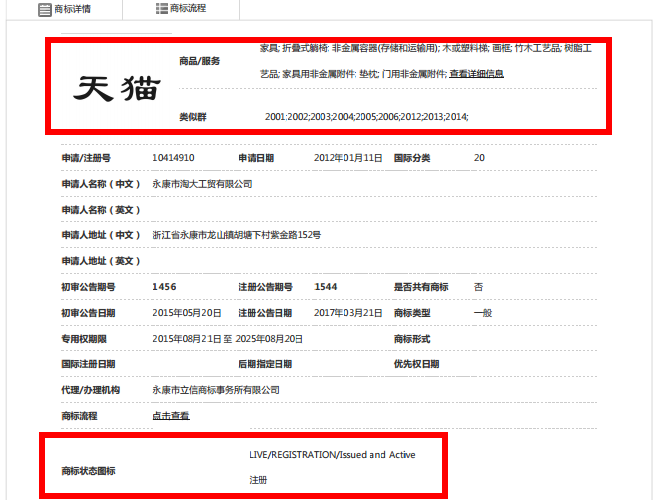This screenshot has height=500, width=658.
Task: Click the 类似群 label
Action: pos(193,117)
